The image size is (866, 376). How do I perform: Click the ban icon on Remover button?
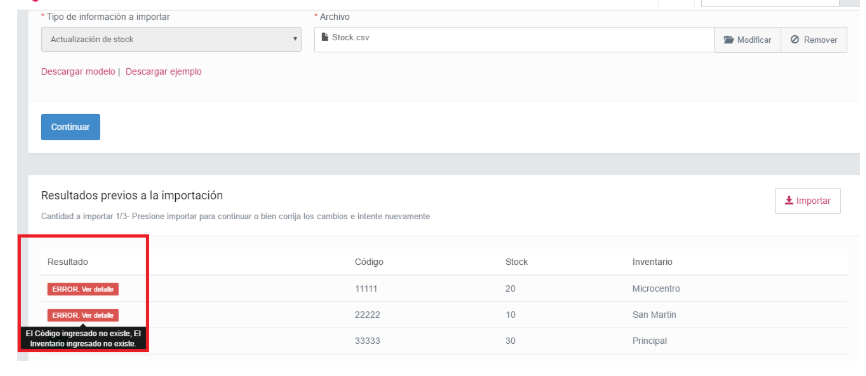(x=795, y=40)
